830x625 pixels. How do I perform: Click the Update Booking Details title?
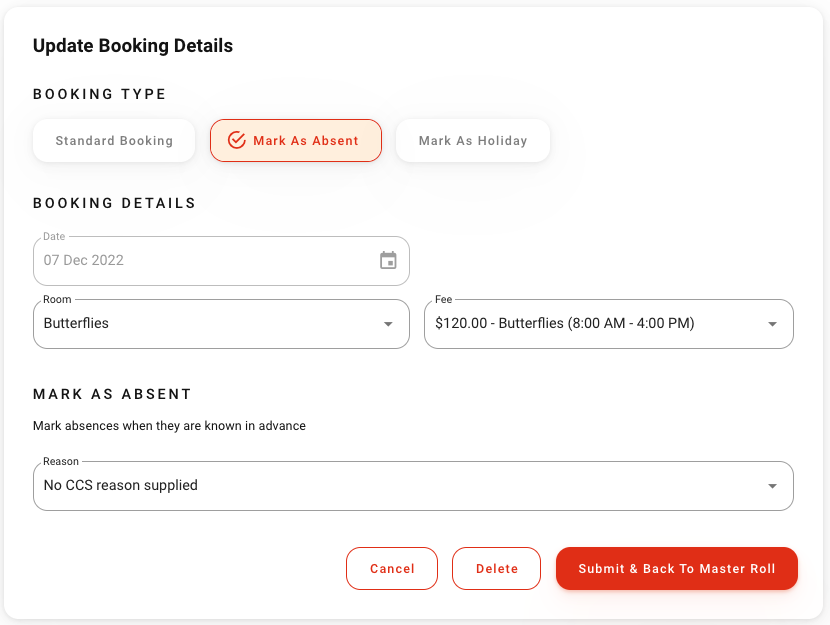[133, 46]
